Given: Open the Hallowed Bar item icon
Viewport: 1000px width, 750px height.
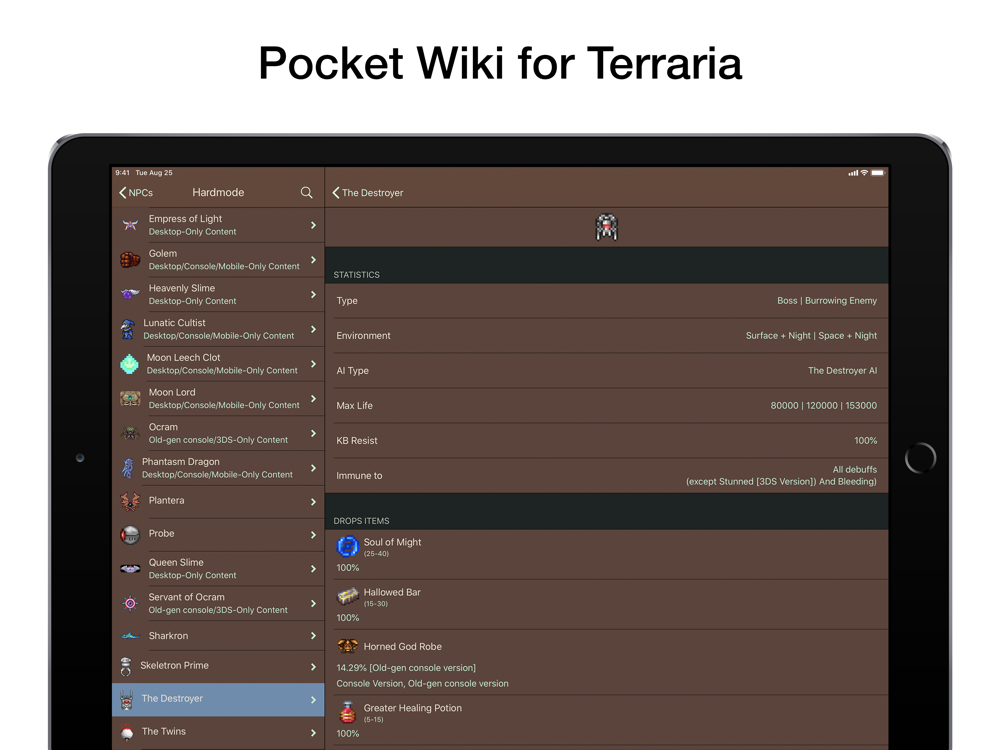Looking at the screenshot, I should 348,596.
